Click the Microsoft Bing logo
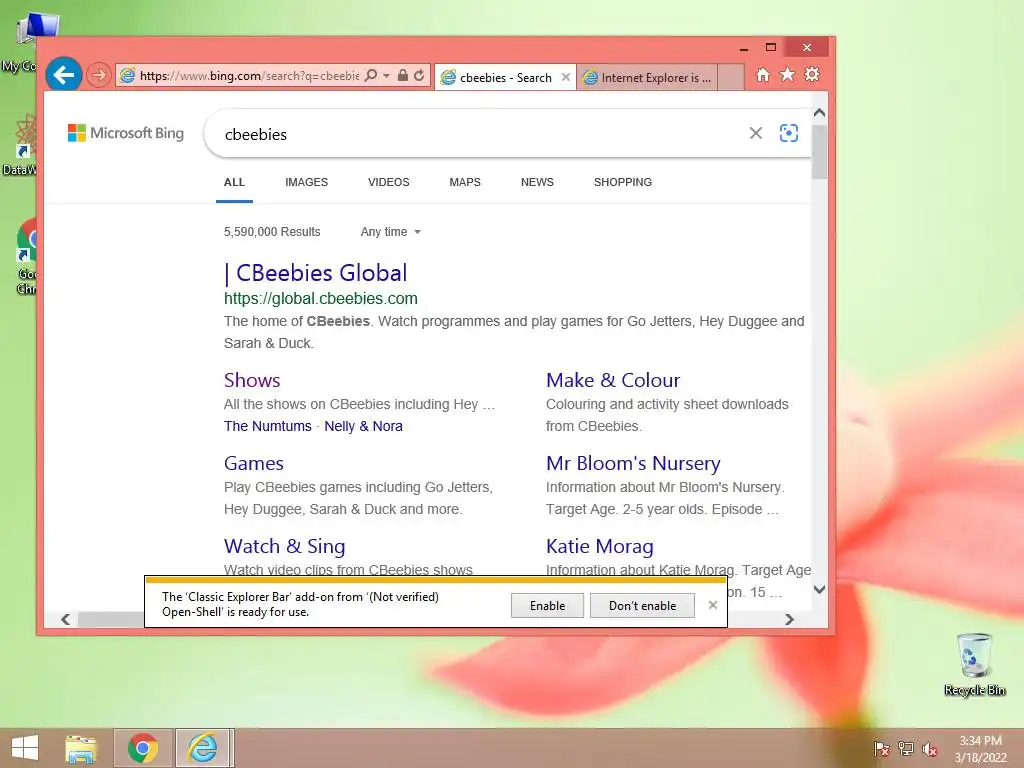 [126, 133]
